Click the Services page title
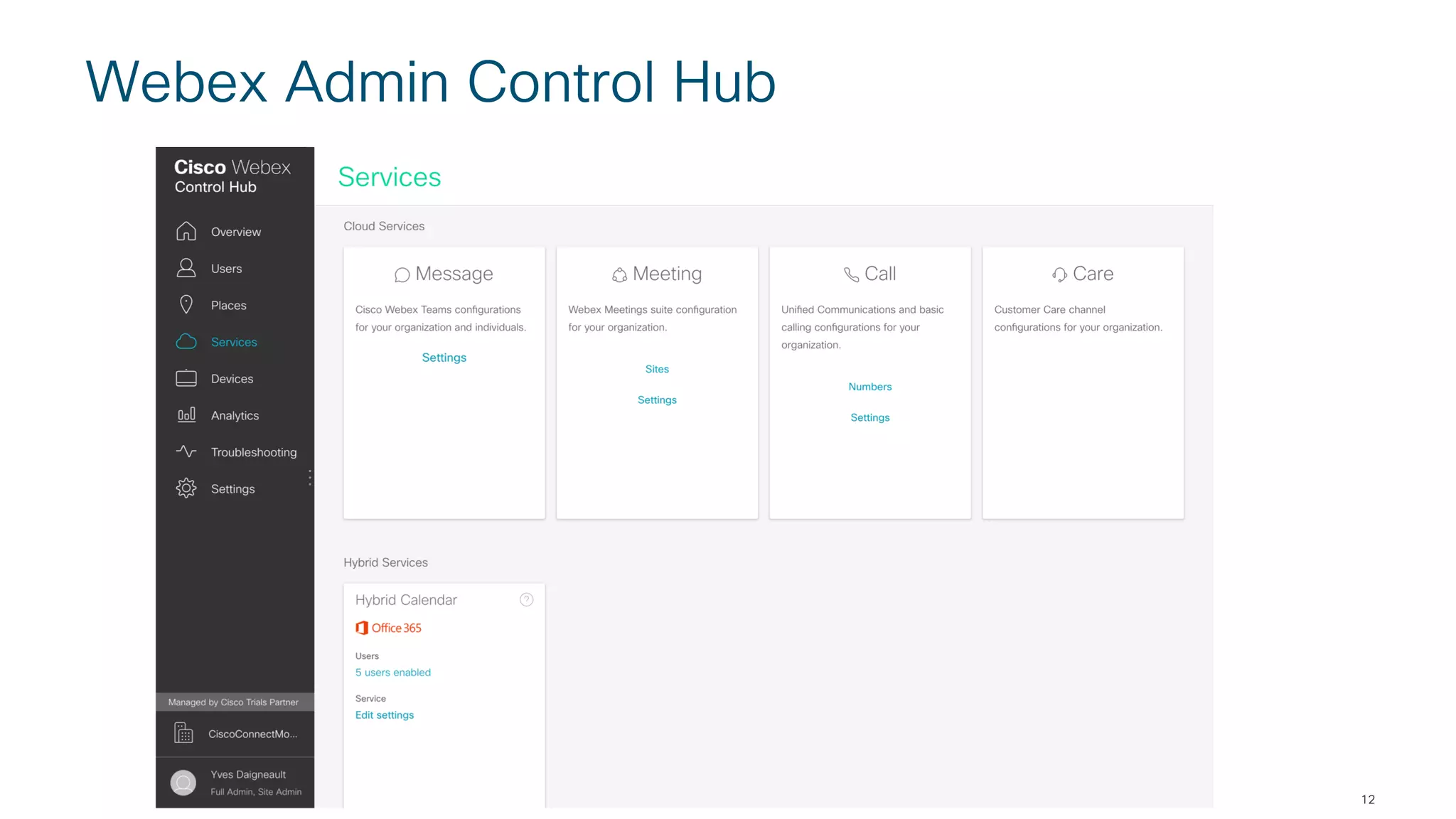 point(390,177)
